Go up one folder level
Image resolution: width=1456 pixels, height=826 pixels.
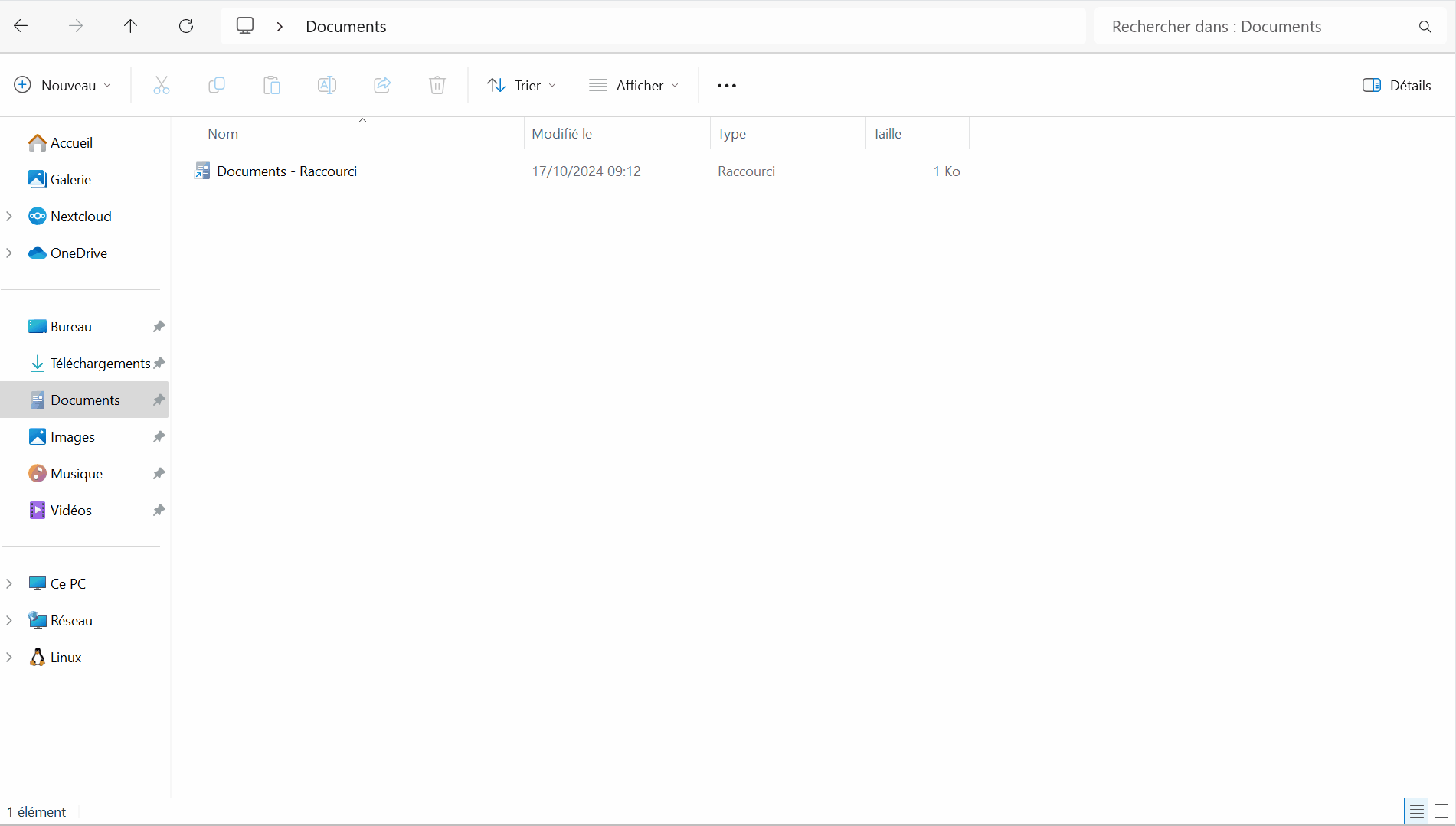click(131, 26)
